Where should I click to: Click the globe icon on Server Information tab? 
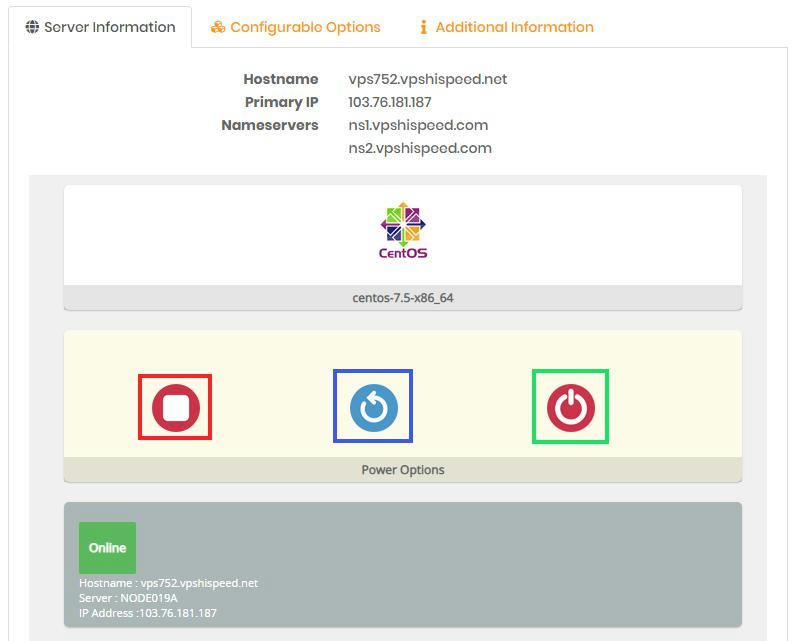click(x=32, y=27)
